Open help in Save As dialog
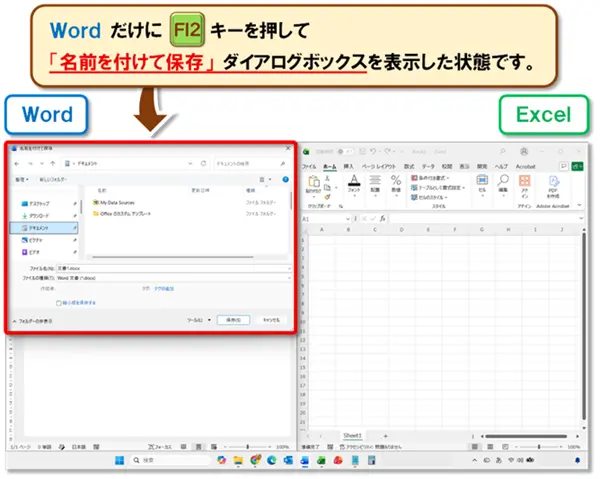600x479 pixels. tap(285, 179)
